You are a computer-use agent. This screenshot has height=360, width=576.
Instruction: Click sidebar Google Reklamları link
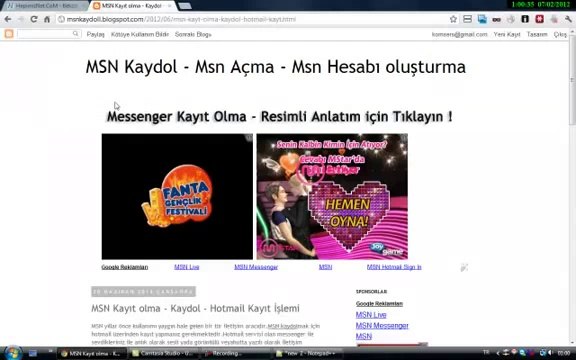point(379,304)
